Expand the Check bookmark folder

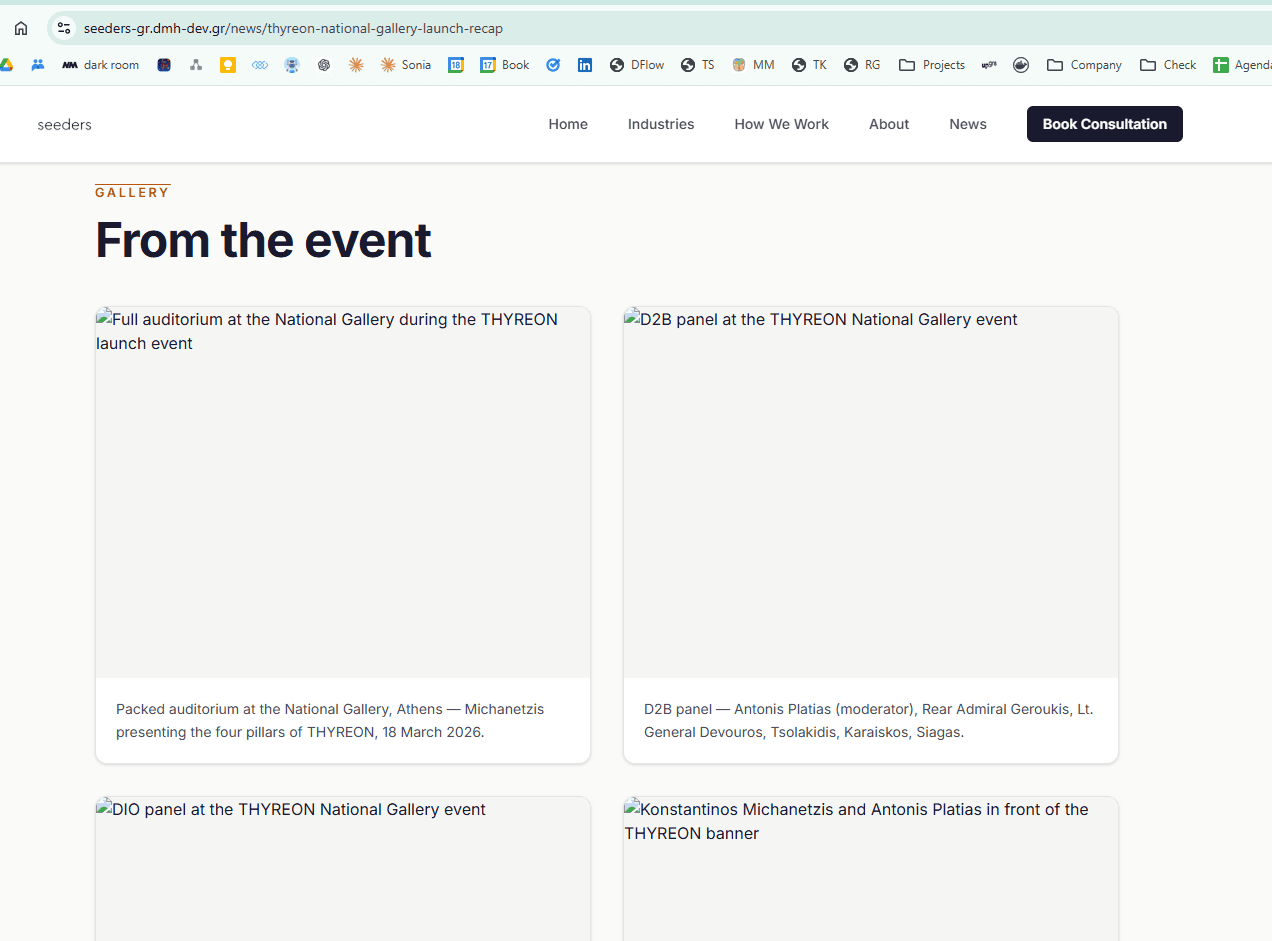pyautogui.click(x=1168, y=65)
